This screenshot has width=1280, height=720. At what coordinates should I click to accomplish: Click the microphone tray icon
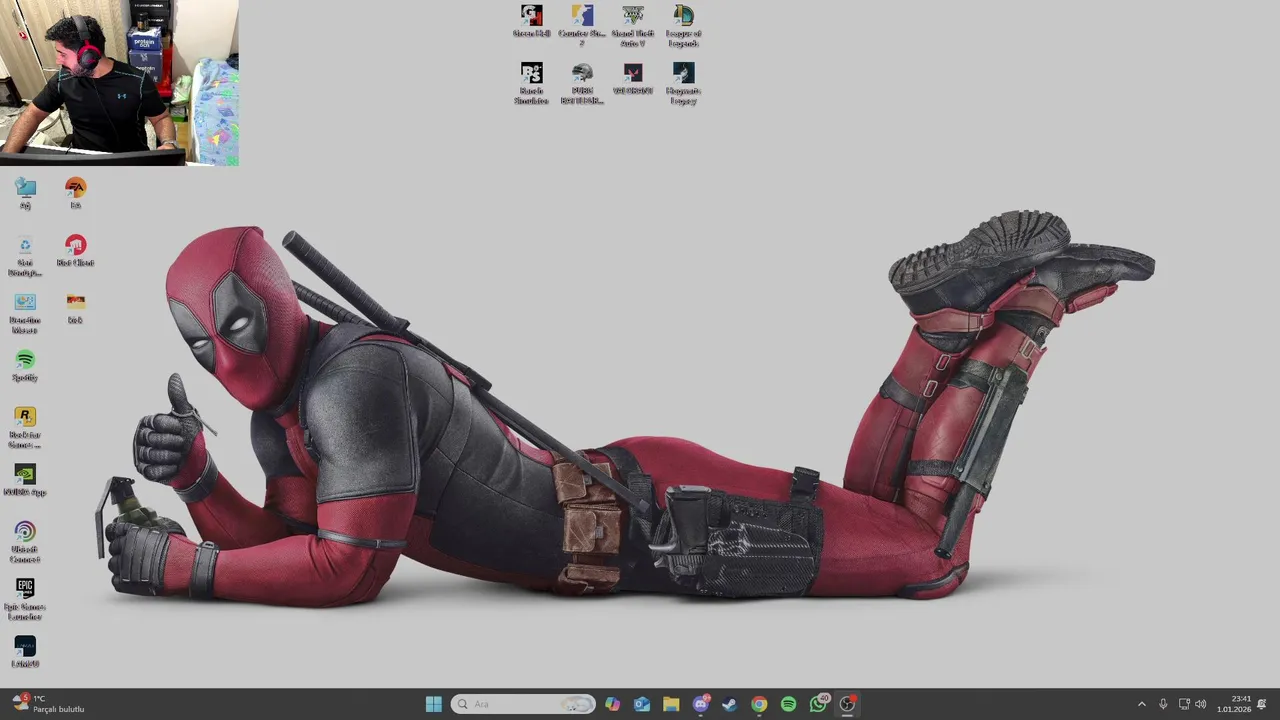[1163, 704]
